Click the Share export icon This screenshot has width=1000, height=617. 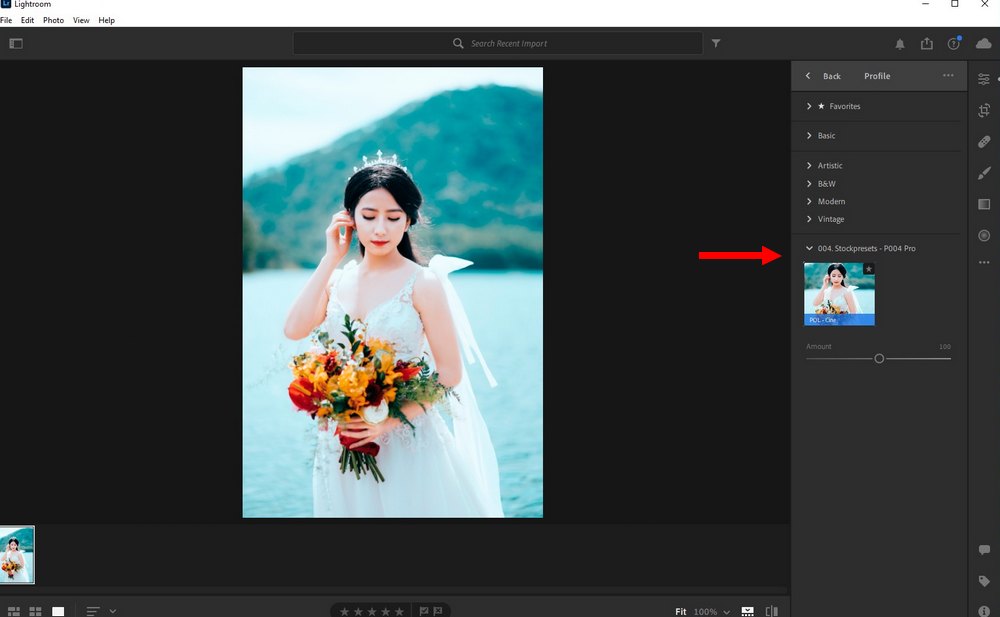point(927,44)
